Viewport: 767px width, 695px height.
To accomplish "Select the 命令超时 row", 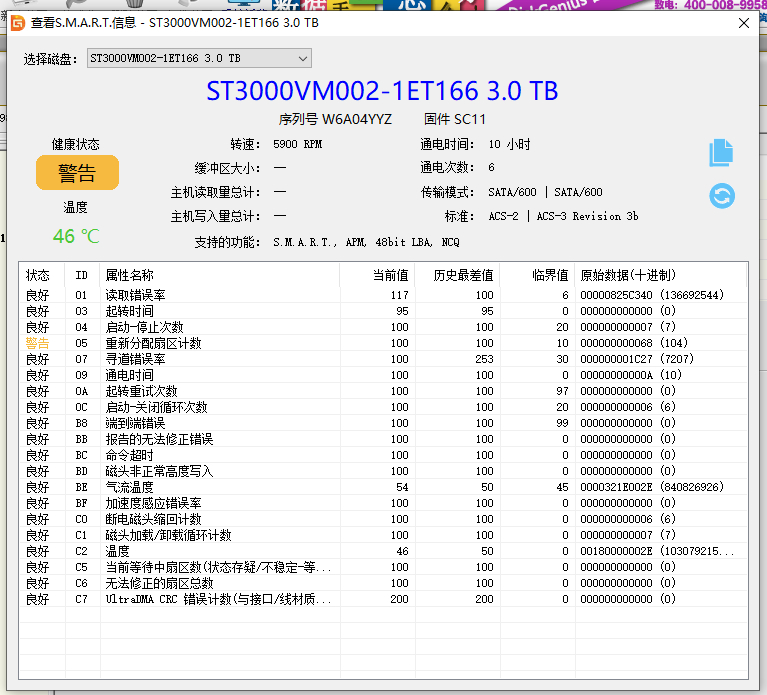I will pos(384,455).
